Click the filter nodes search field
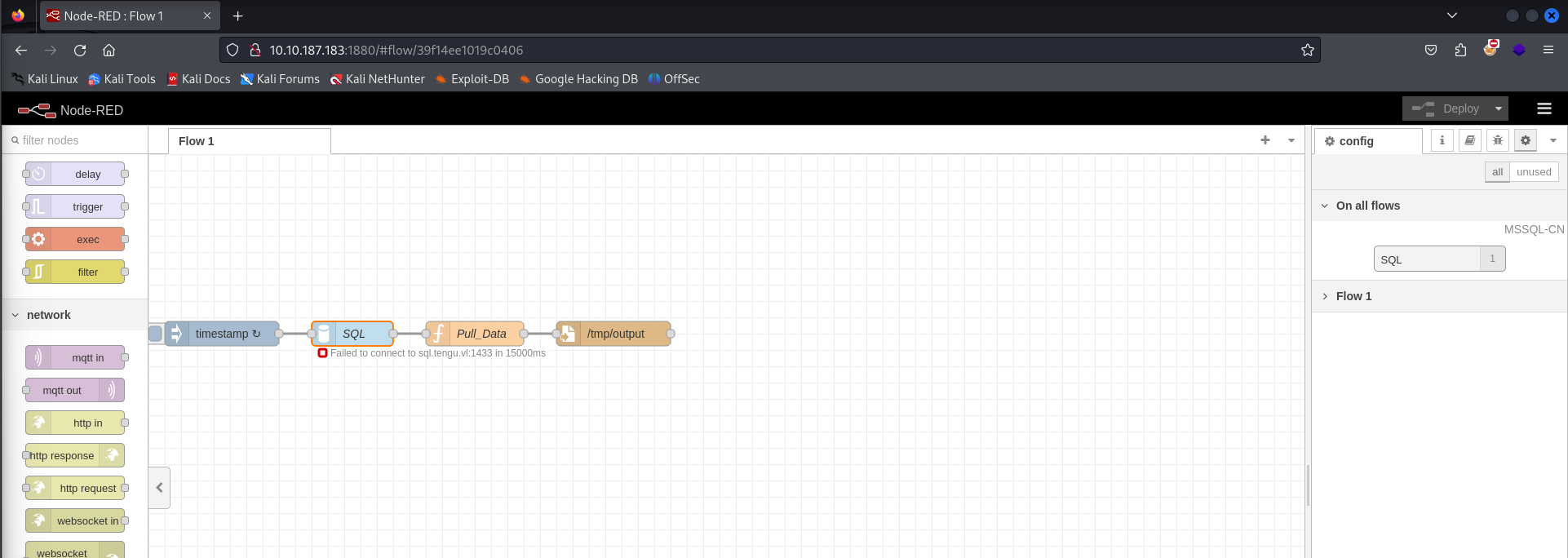 click(x=75, y=140)
